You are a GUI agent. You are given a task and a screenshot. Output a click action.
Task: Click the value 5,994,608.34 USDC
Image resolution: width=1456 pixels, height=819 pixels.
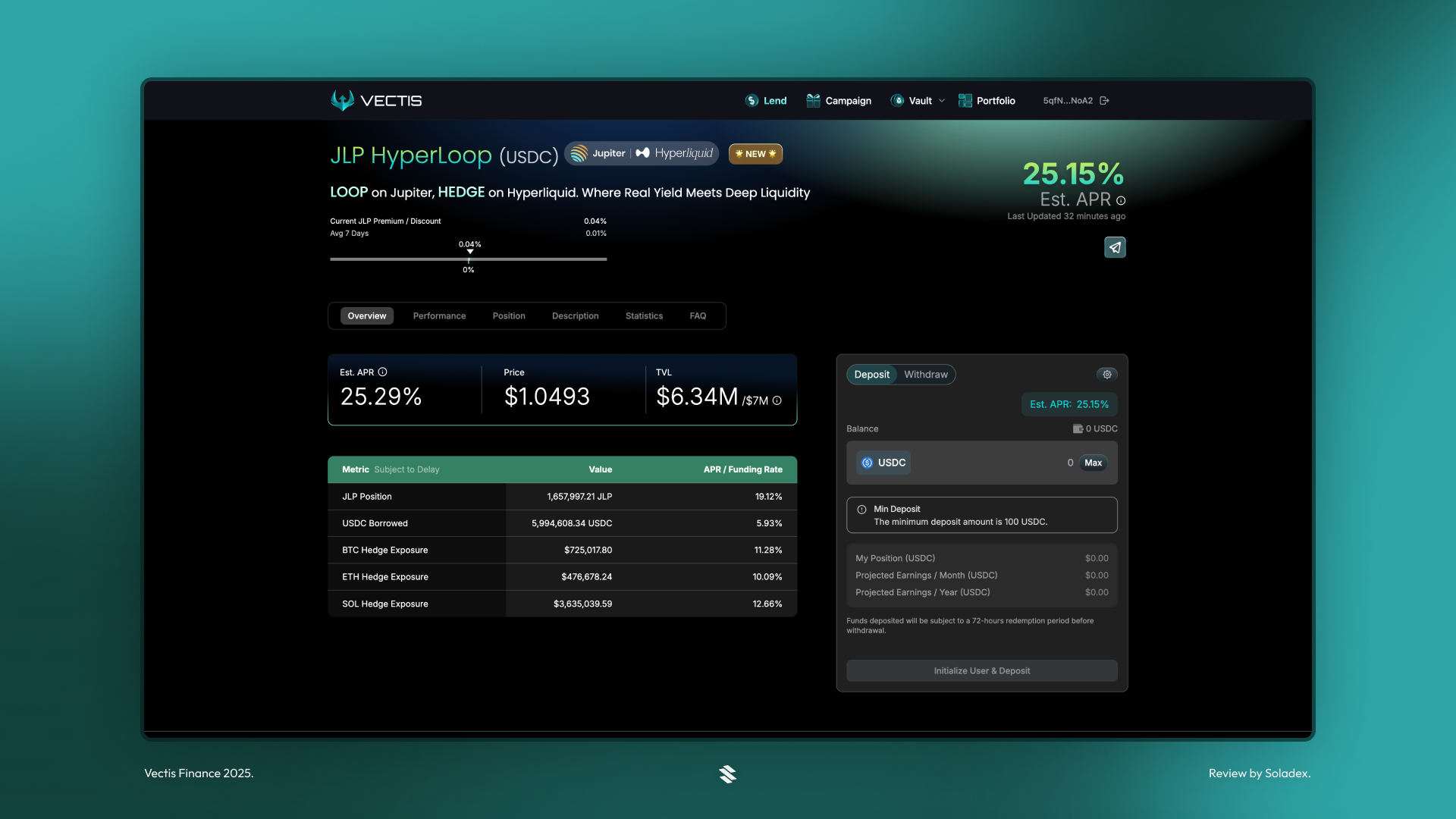(x=572, y=523)
